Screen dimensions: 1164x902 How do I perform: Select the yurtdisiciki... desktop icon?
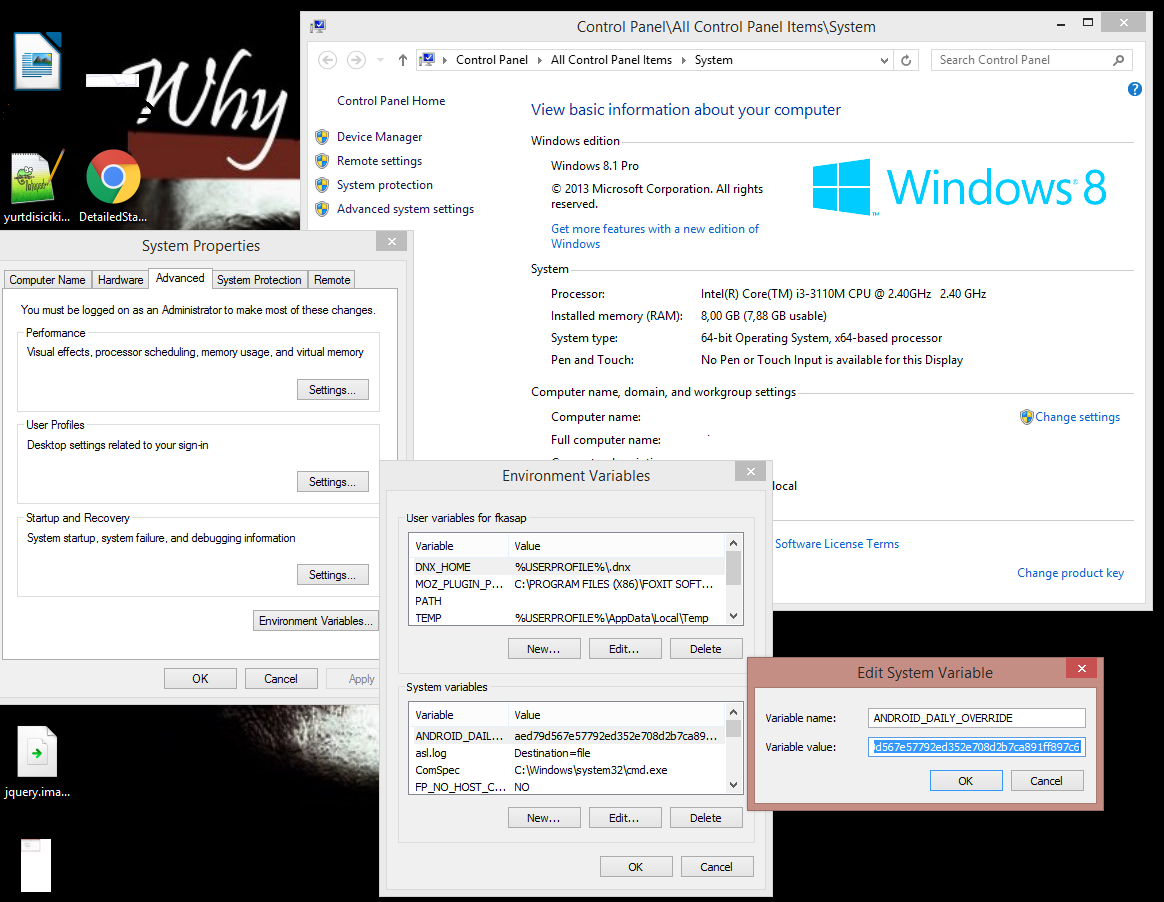point(36,186)
